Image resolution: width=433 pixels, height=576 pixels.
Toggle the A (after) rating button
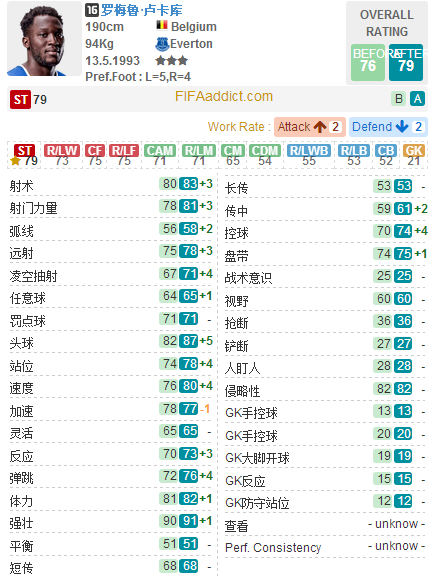point(417,98)
